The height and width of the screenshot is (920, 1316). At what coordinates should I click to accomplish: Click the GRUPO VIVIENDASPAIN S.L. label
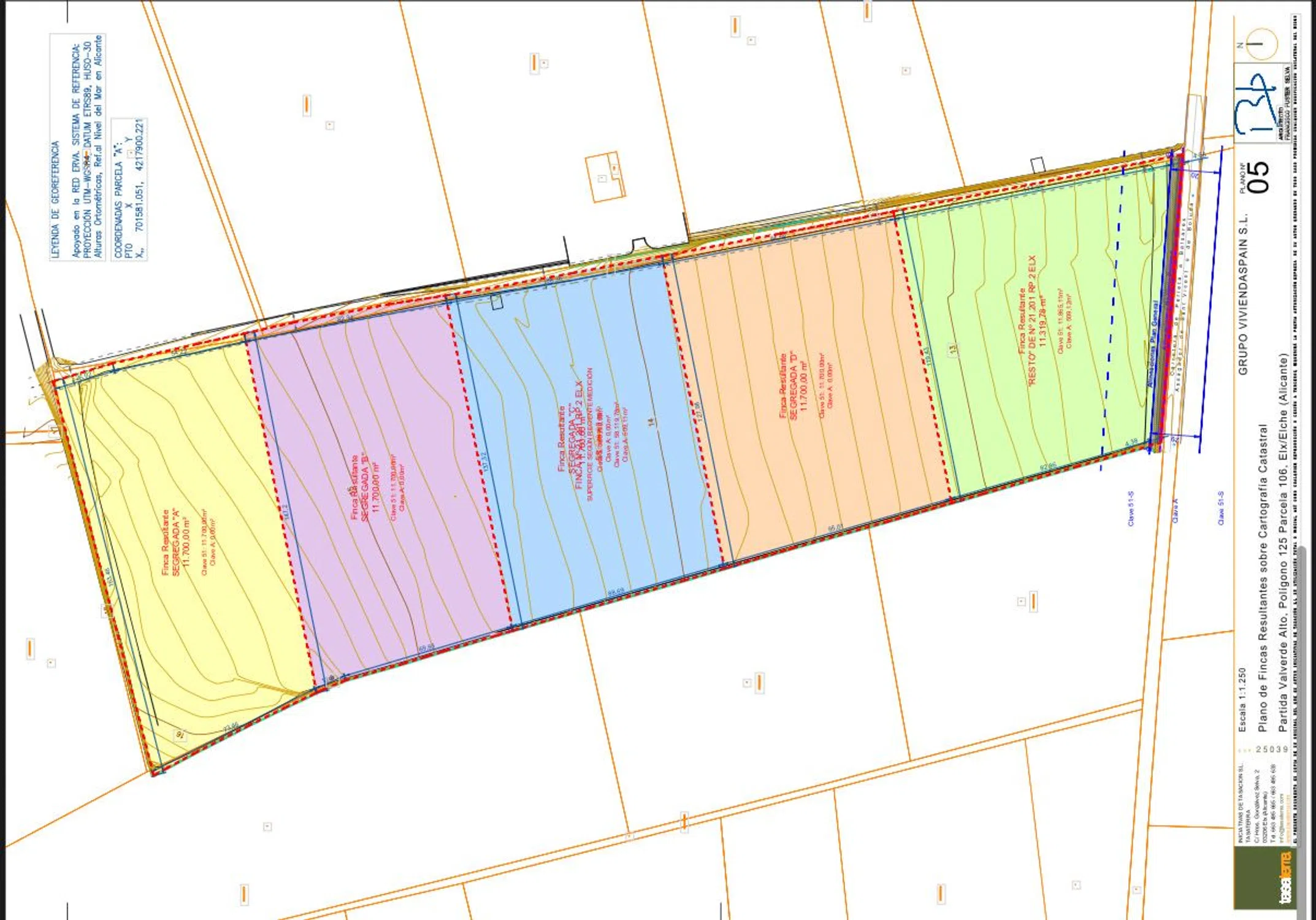pyautogui.click(x=1243, y=294)
